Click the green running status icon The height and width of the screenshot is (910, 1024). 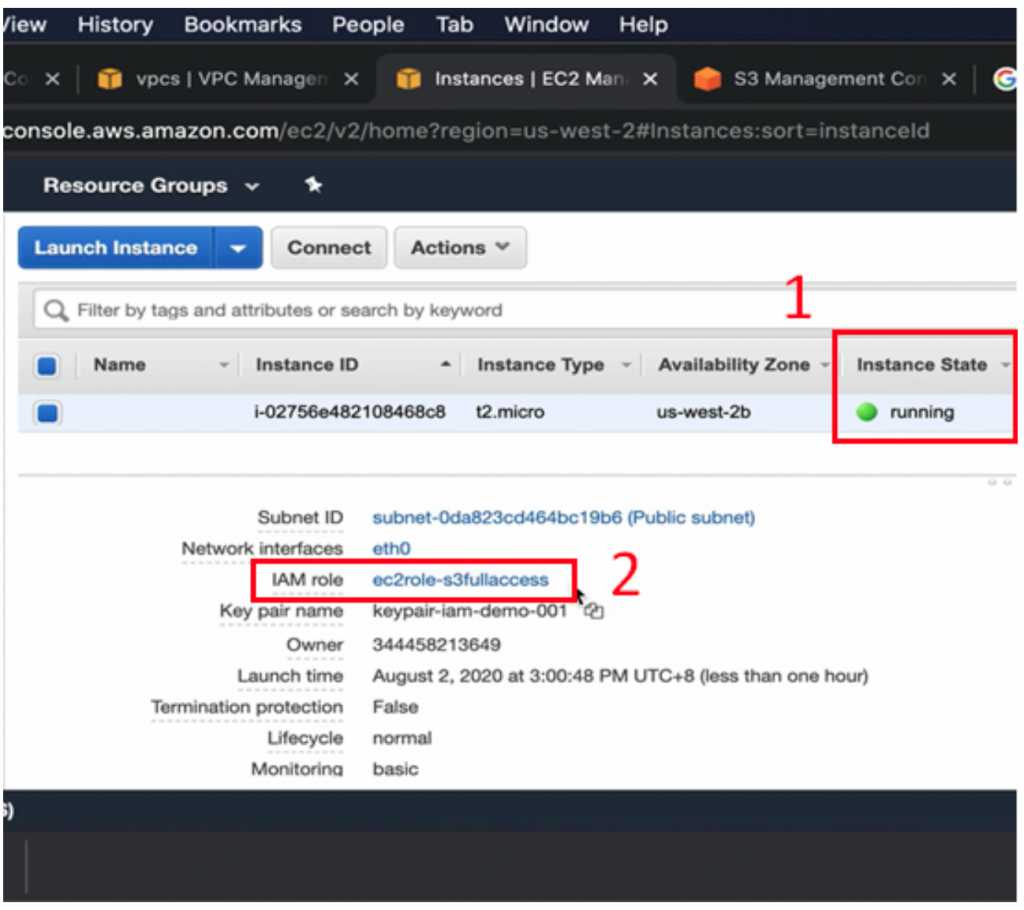coord(867,412)
